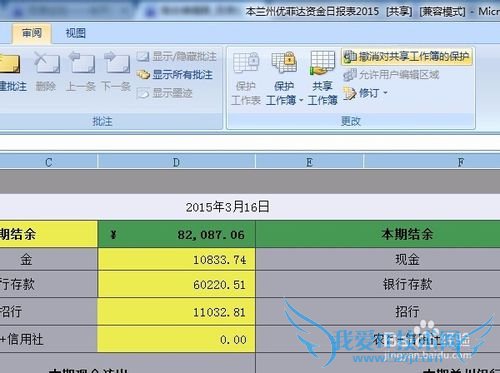
Task: Click 允许用户编辑区域
Action: 391,75
